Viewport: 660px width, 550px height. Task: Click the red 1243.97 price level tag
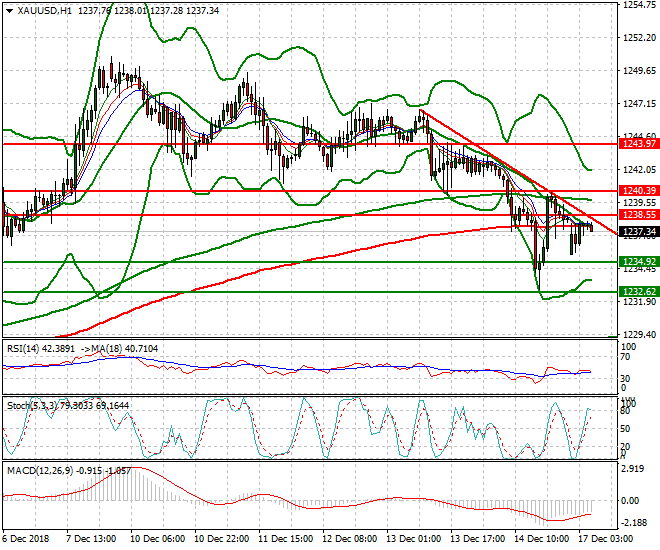click(x=637, y=144)
